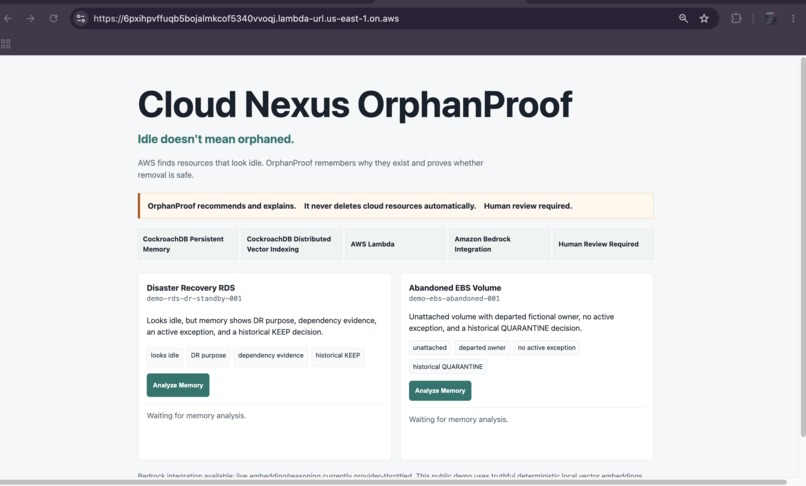The image size is (806, 486).
Task: Select the AWS Lambda badge
Action: pos(395,244)
